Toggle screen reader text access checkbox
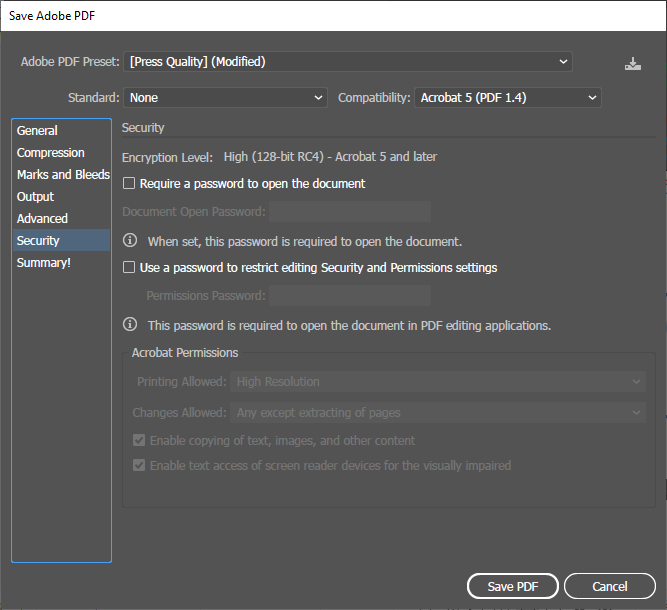 139,465
